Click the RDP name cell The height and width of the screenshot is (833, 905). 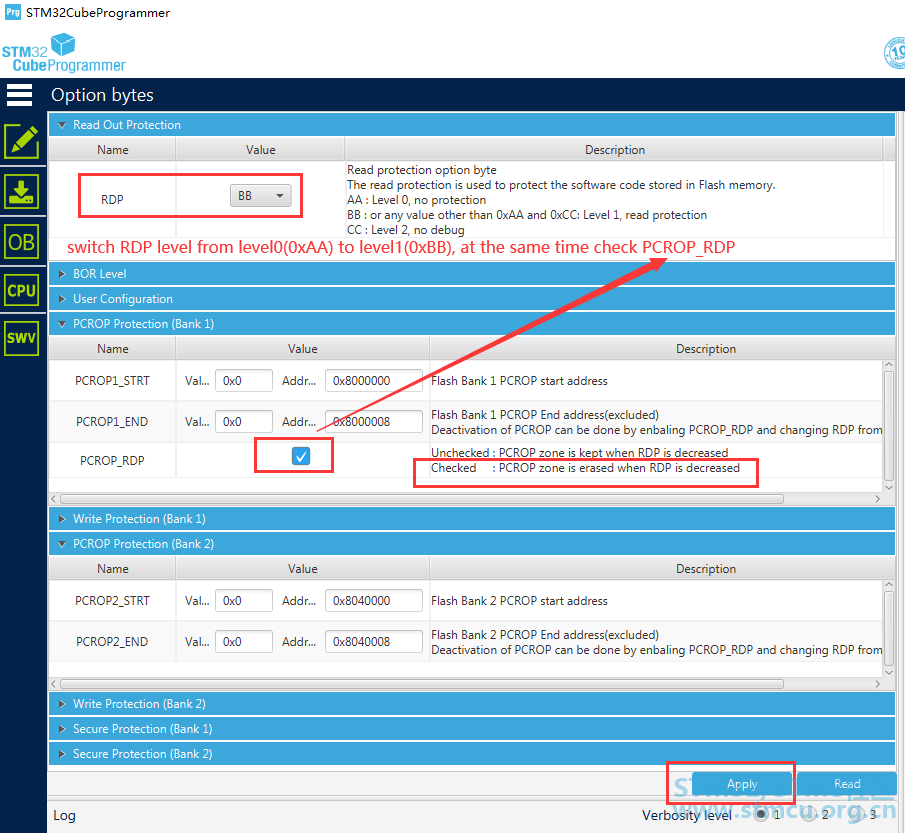point(112,200)
